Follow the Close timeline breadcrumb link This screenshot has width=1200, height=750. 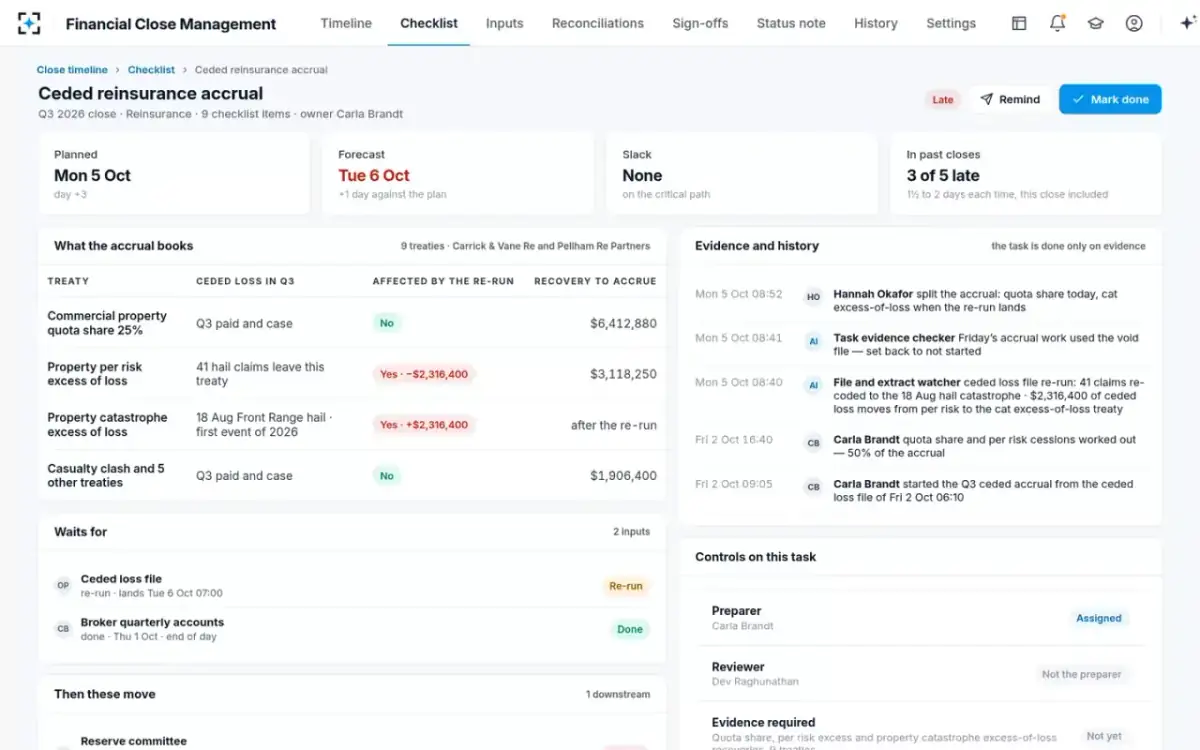(72, 70)
